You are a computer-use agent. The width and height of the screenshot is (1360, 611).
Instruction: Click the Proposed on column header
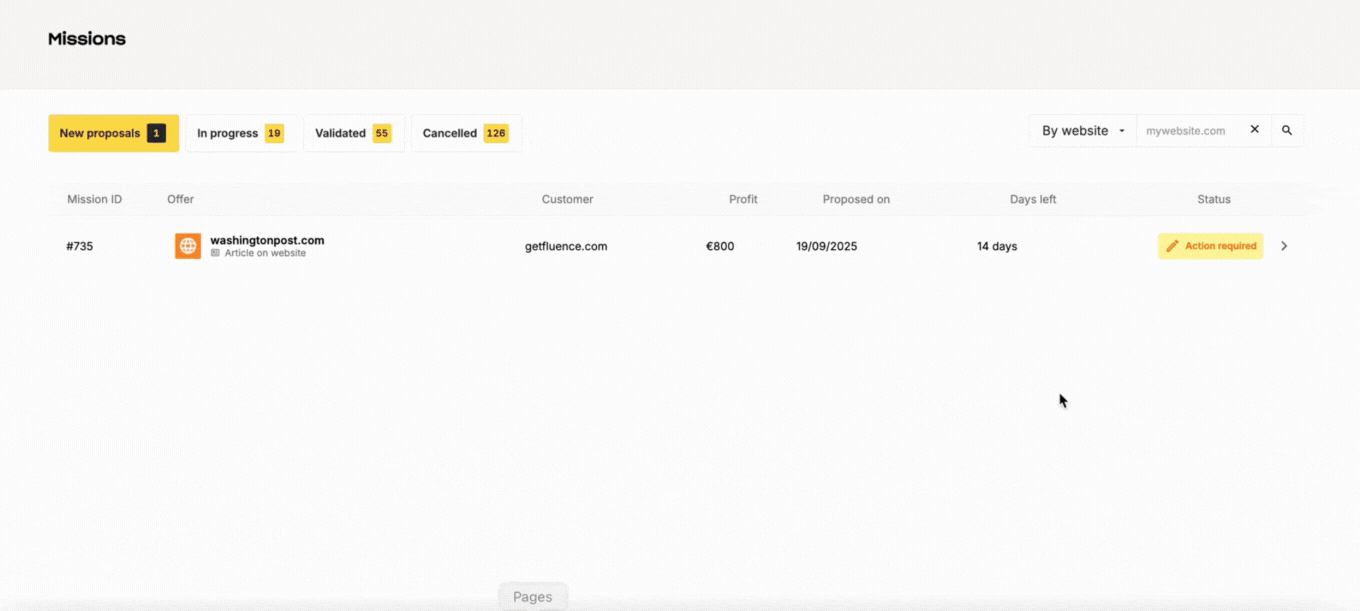click(856, 199)
